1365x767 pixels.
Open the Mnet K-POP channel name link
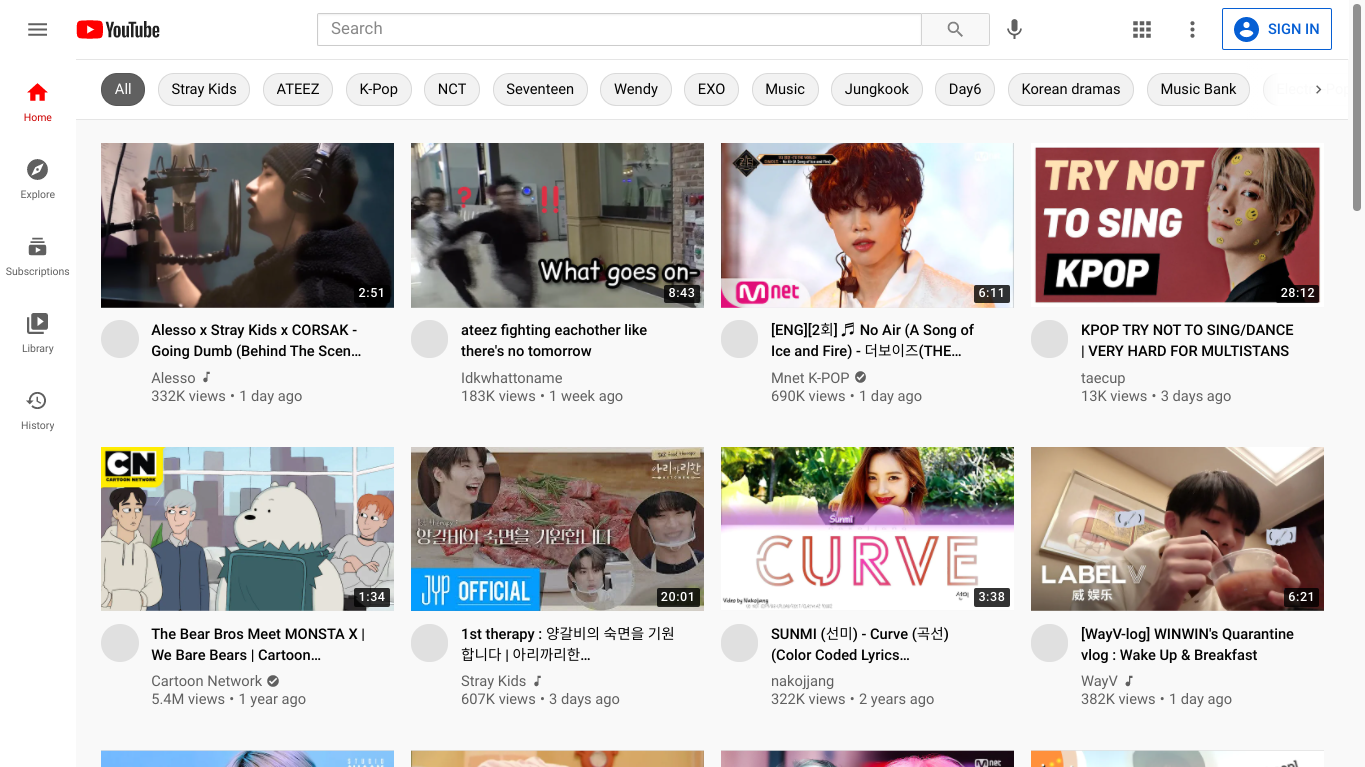point(810,378)
